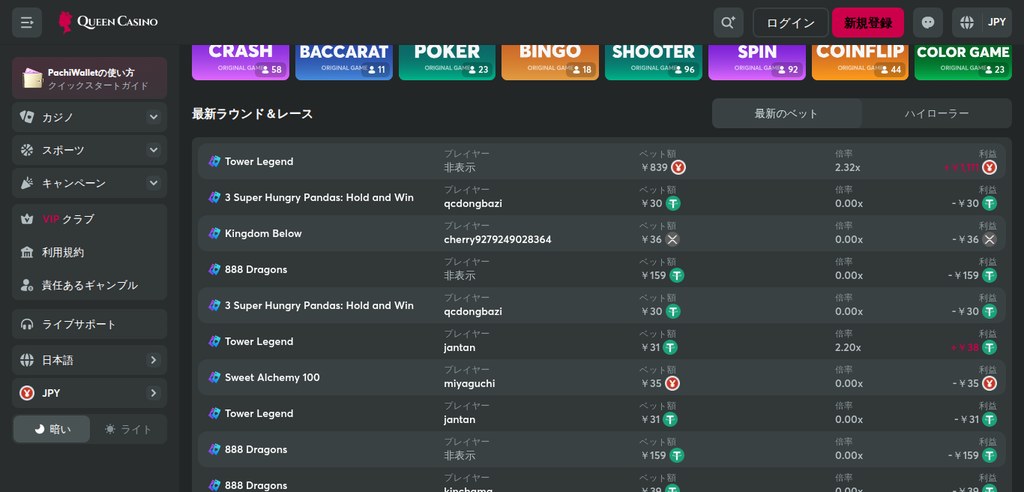Click the yen coin icon next to ¥839 bet
The height and width of the screenshot is (492, 1024).
(678, 167)
